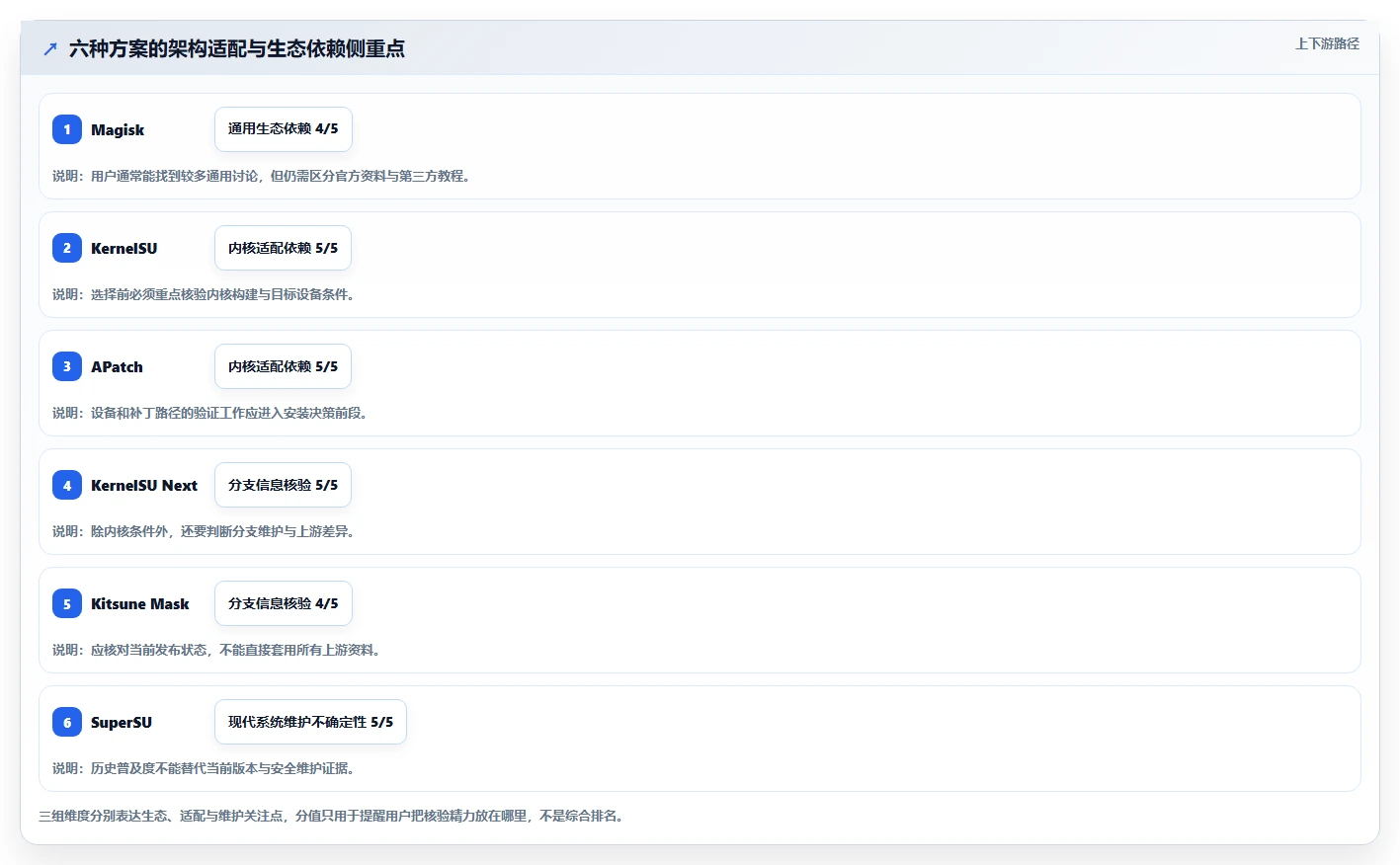This screenshot has height=865, width=1400.
Task: Select the 分支信息核验 5/5 tag
Action: tap(283, 485)
